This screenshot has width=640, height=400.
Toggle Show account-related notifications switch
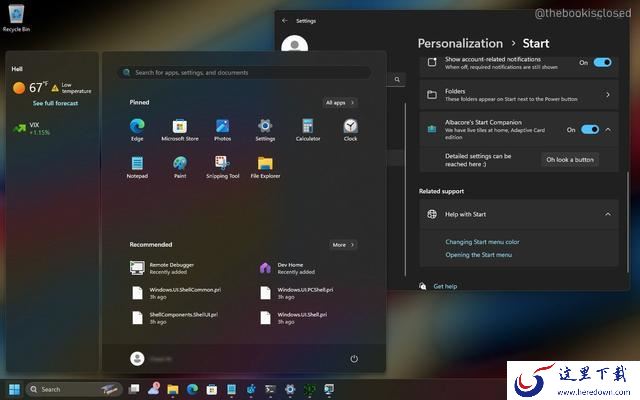click(602, 62)
